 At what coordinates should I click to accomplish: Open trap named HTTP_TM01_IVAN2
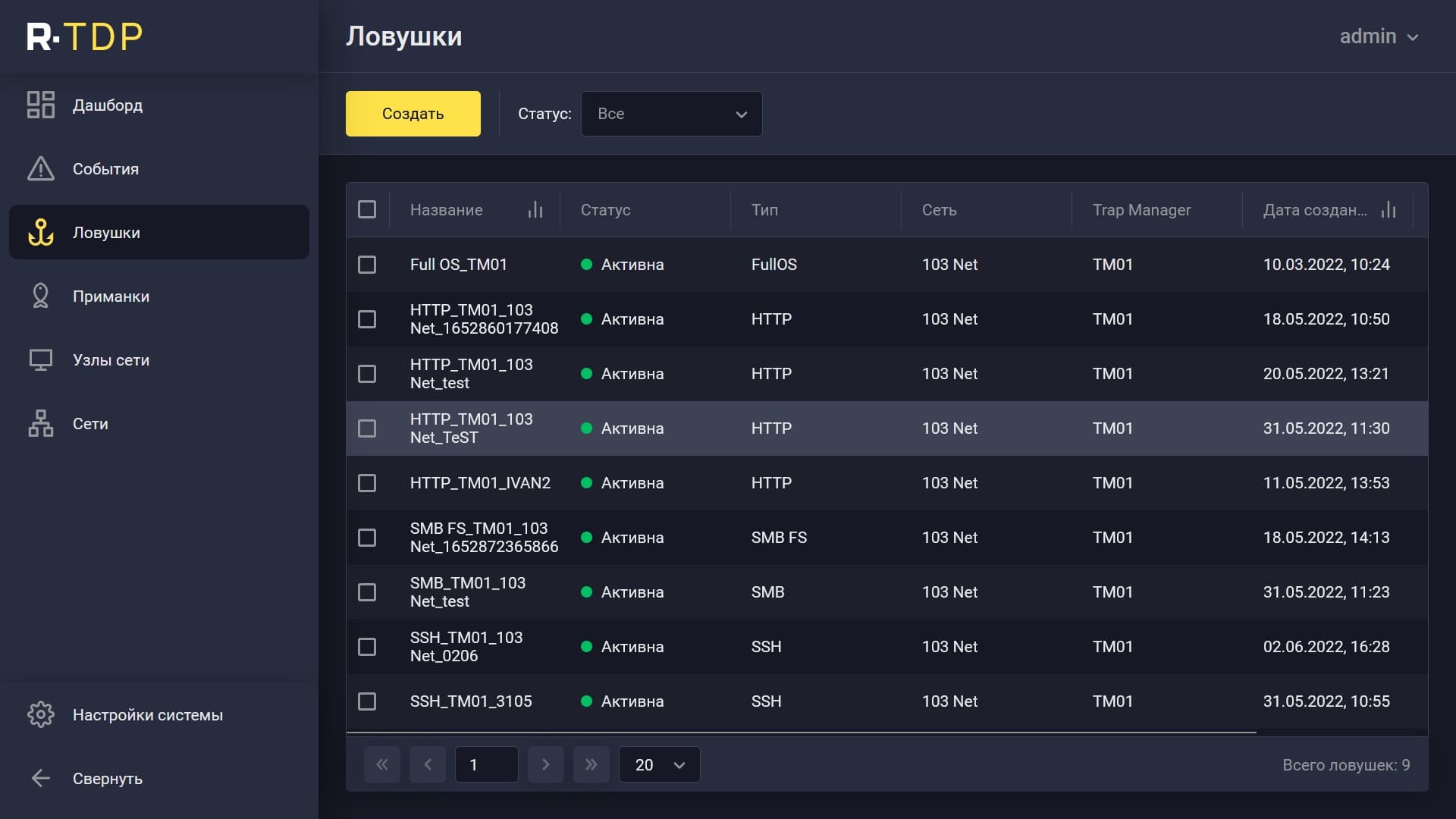(x=480, y=483)
